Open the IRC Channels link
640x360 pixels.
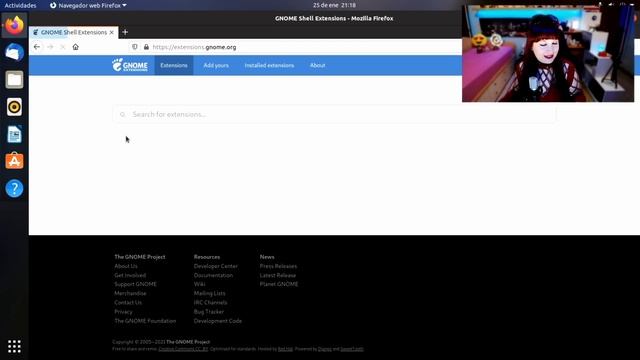[211, 302]
